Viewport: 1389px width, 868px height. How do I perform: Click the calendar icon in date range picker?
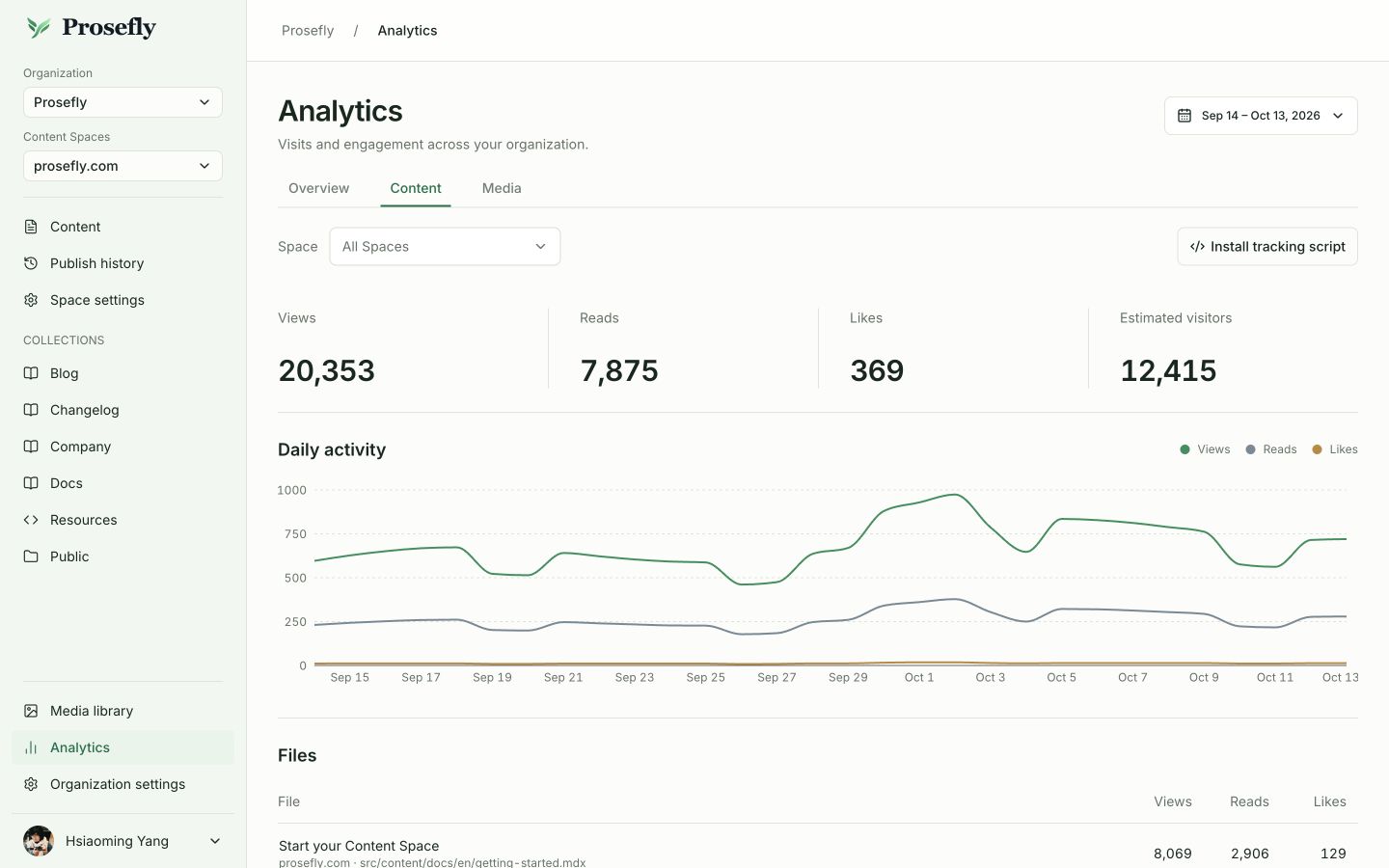click(x=1185, y=116)
